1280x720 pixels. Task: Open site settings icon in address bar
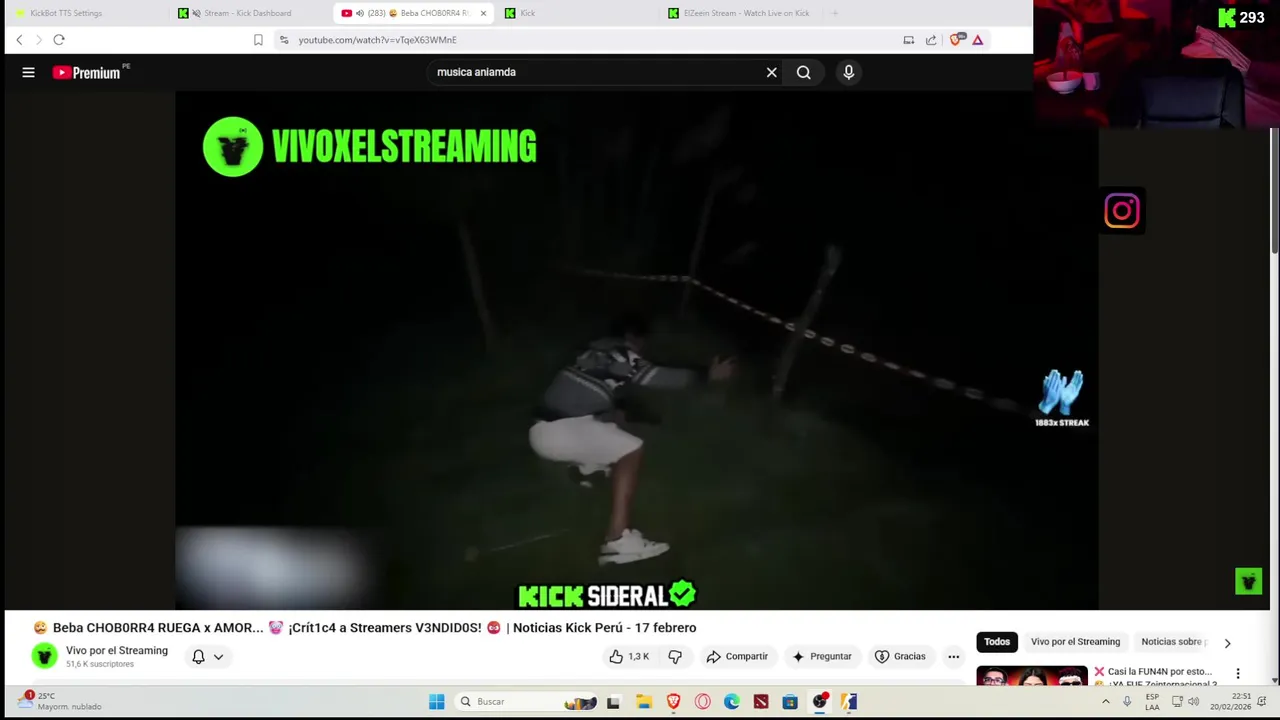tap(284, 40)
